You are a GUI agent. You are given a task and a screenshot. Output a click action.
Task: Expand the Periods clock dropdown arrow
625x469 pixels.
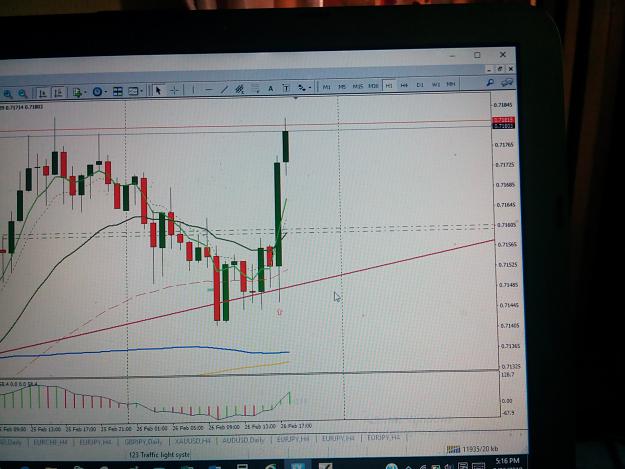click(106, 92)
